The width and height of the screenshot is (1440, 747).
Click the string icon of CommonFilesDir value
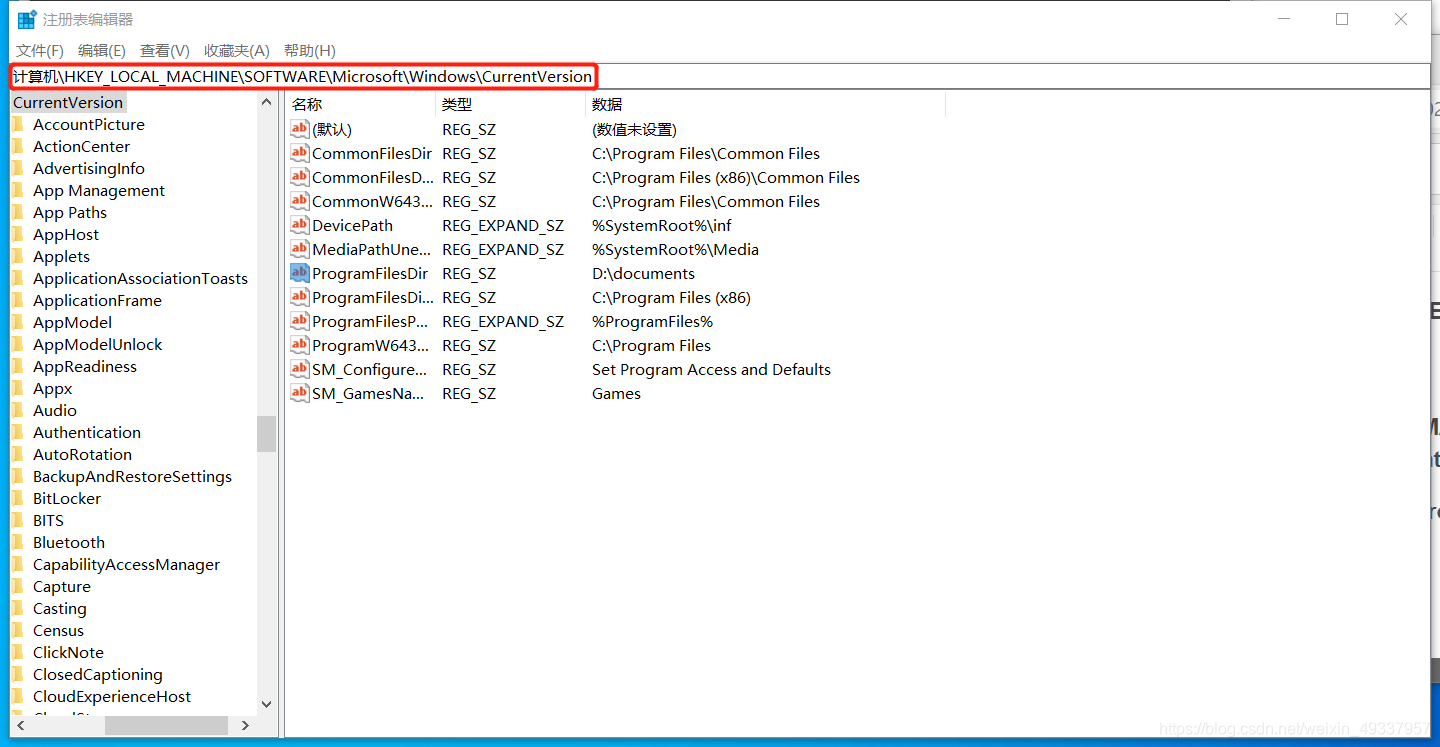click(299, 153)
